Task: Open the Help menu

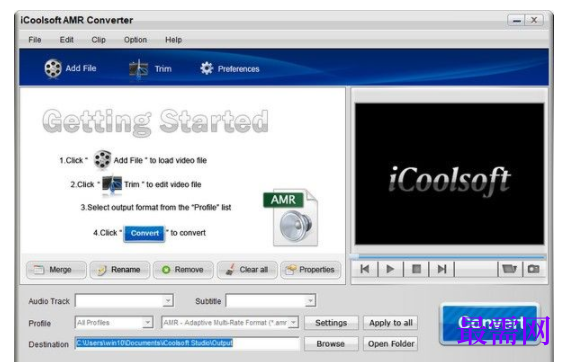Action: [x=173, y=40]
